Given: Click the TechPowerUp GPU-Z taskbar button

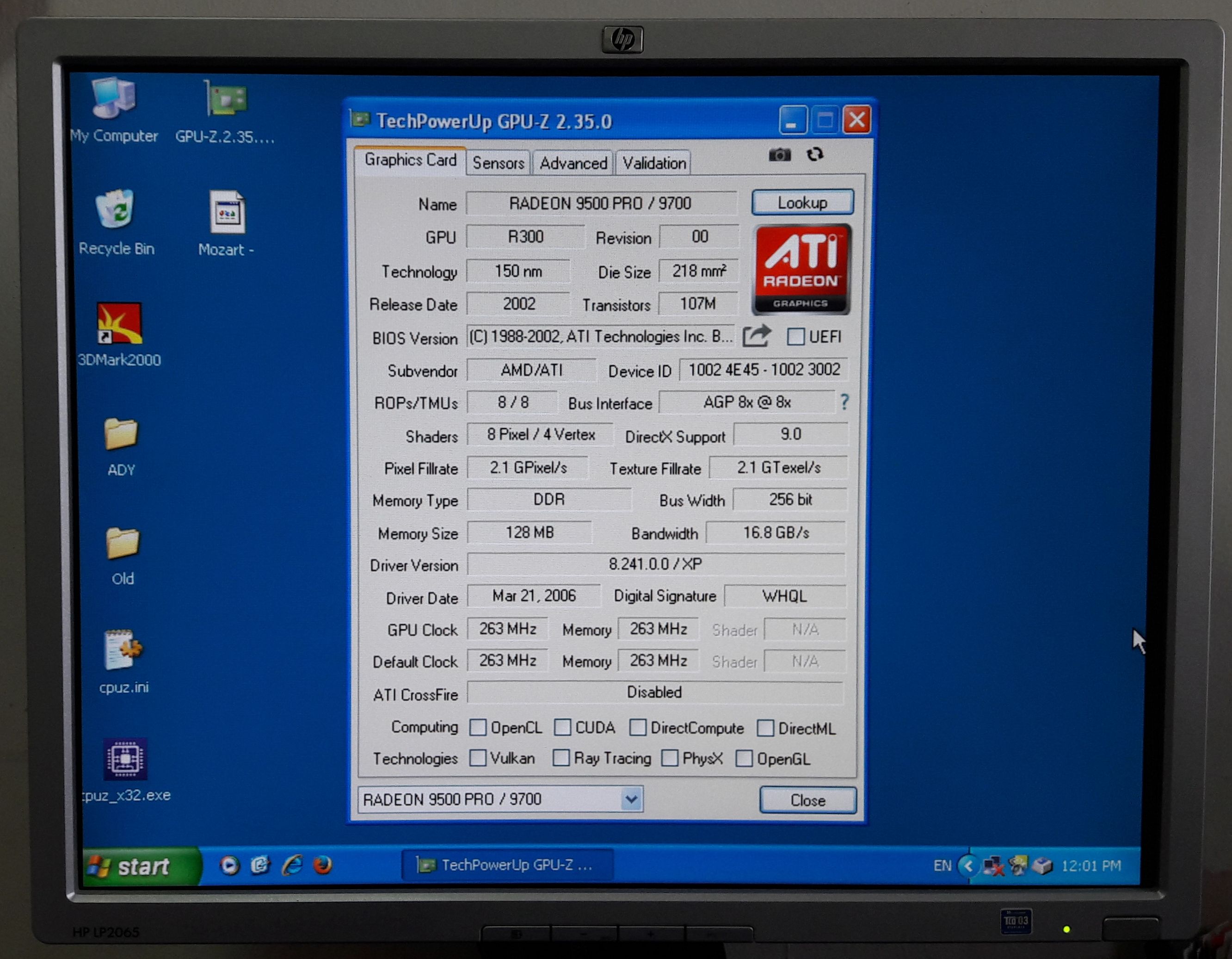Looking at the screenshot, I should [506, 865].
